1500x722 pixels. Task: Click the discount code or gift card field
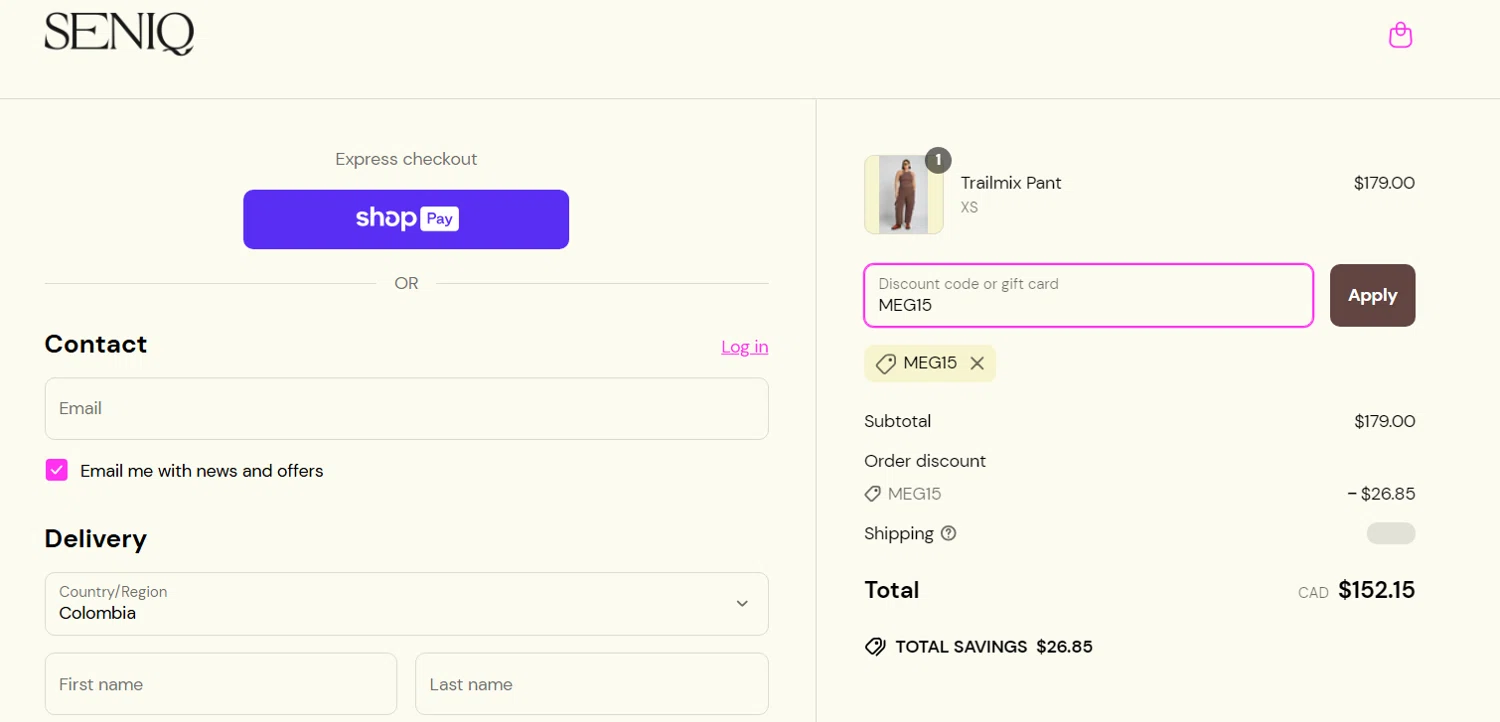1088,295
